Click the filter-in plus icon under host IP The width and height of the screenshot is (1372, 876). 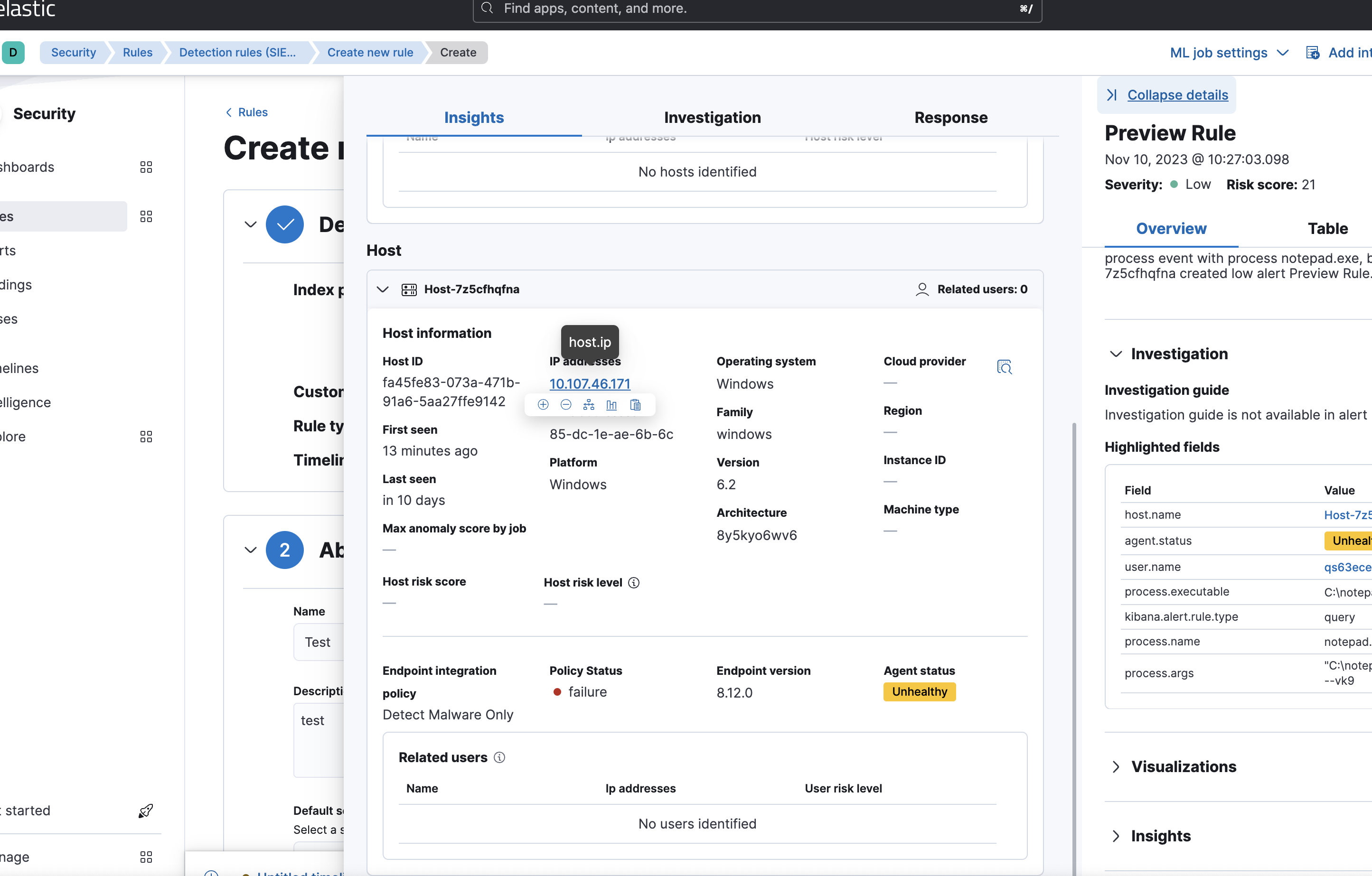[x=543, y=404]
